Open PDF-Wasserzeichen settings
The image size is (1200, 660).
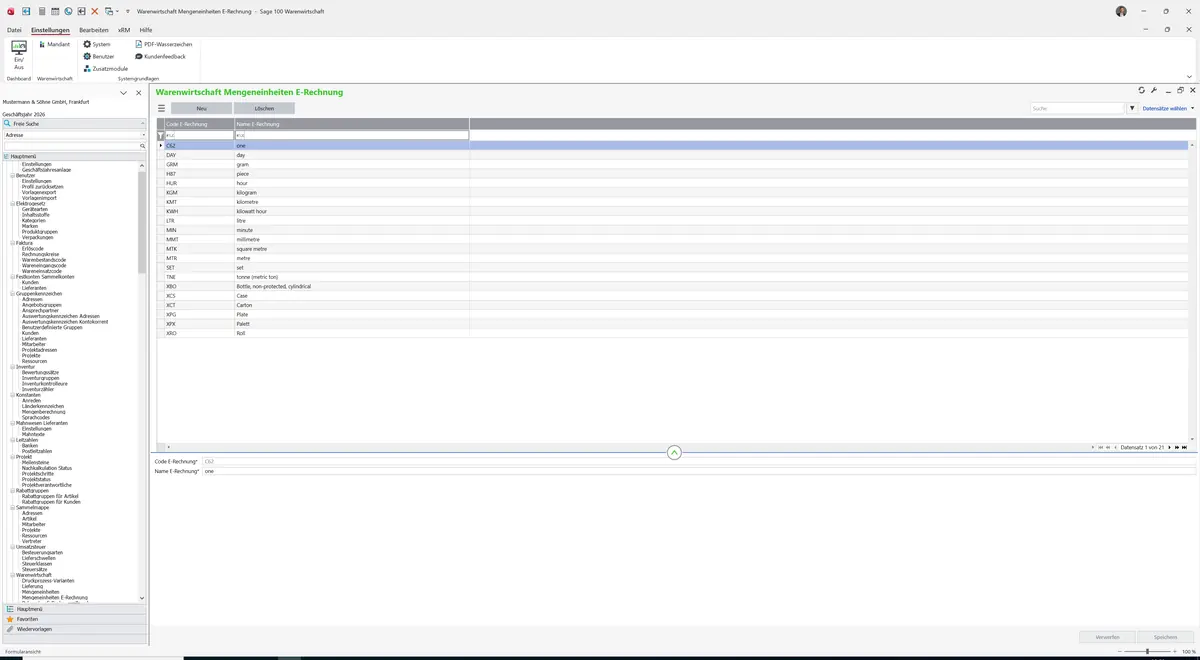(164, 44)
